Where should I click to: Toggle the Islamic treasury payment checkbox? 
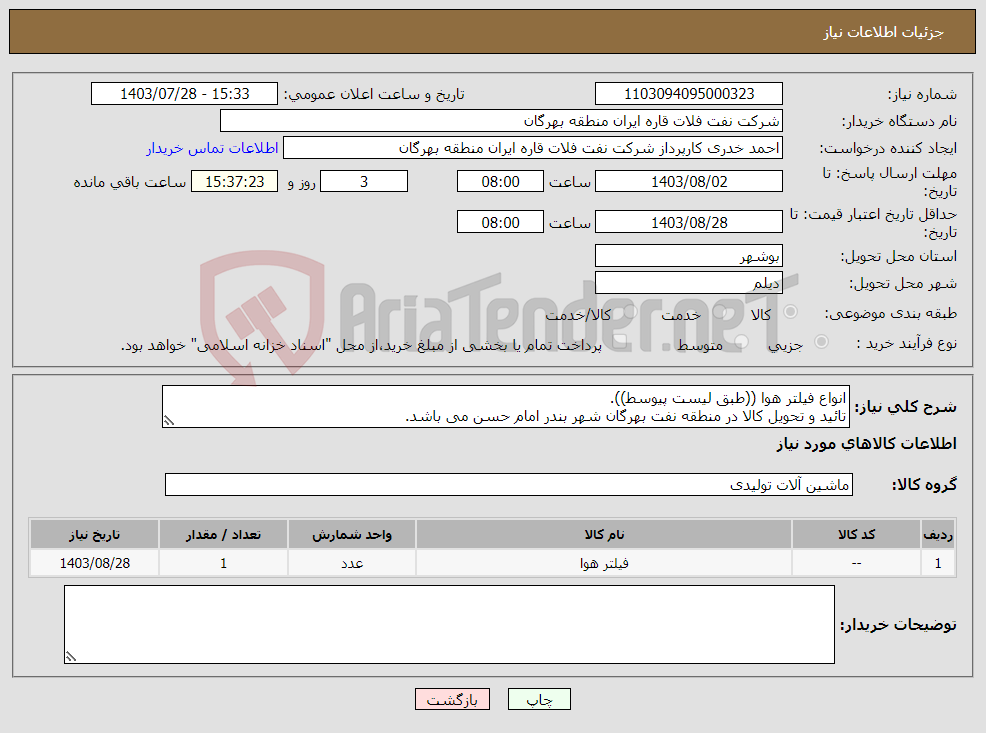coord(619,342)
